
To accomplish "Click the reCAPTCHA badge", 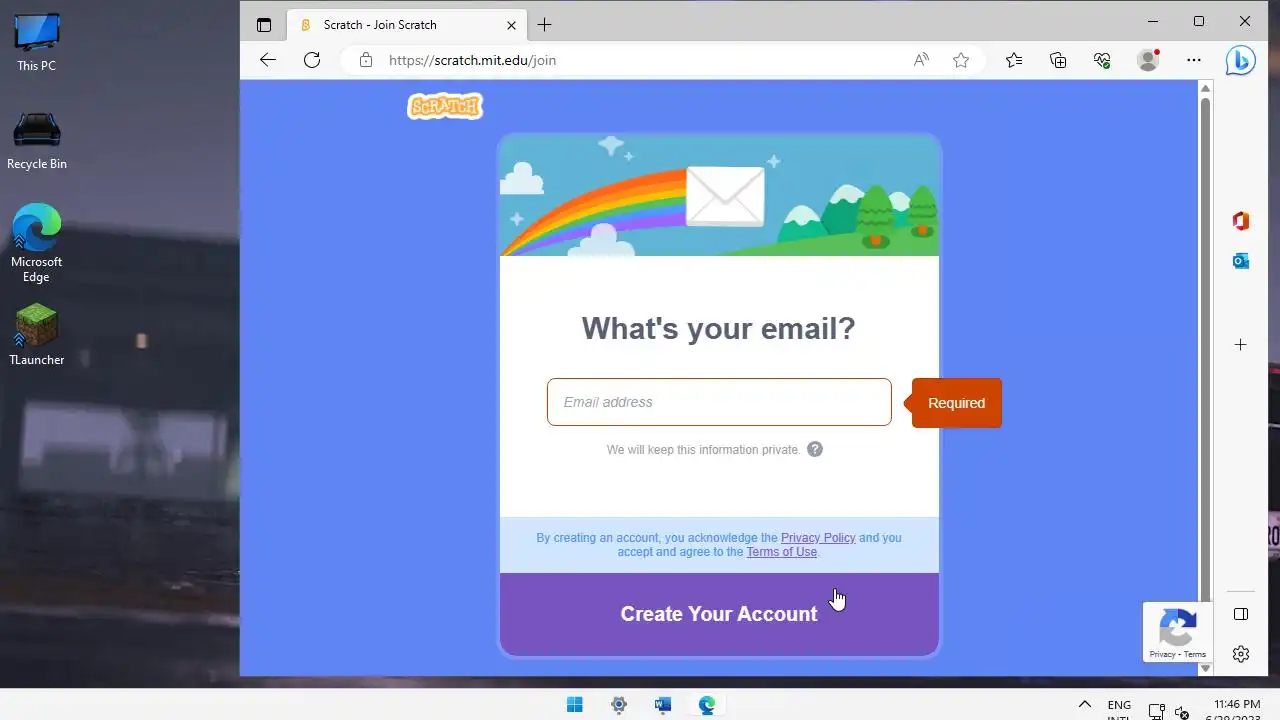I will [x=1177, y=632].
